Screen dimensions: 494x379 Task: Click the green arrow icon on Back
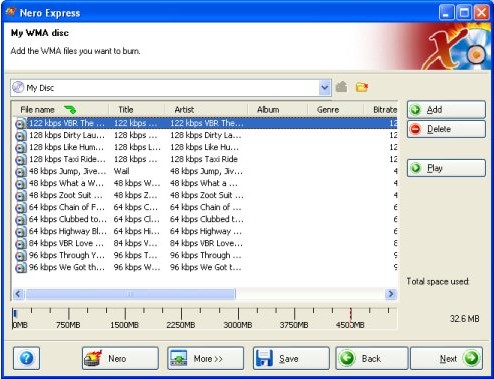pos(347,358)
